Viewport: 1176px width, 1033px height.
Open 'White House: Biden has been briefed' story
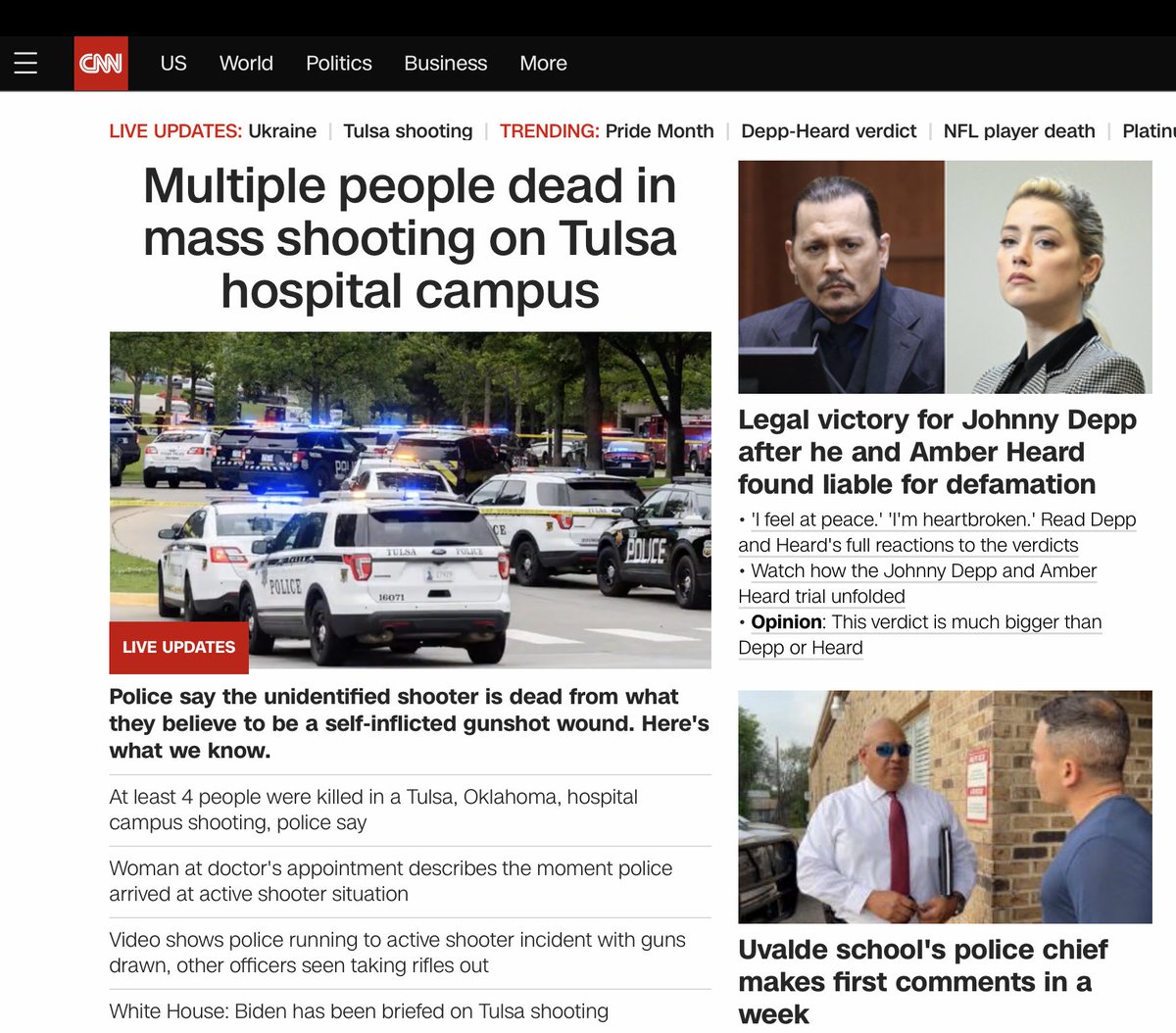359,1011
